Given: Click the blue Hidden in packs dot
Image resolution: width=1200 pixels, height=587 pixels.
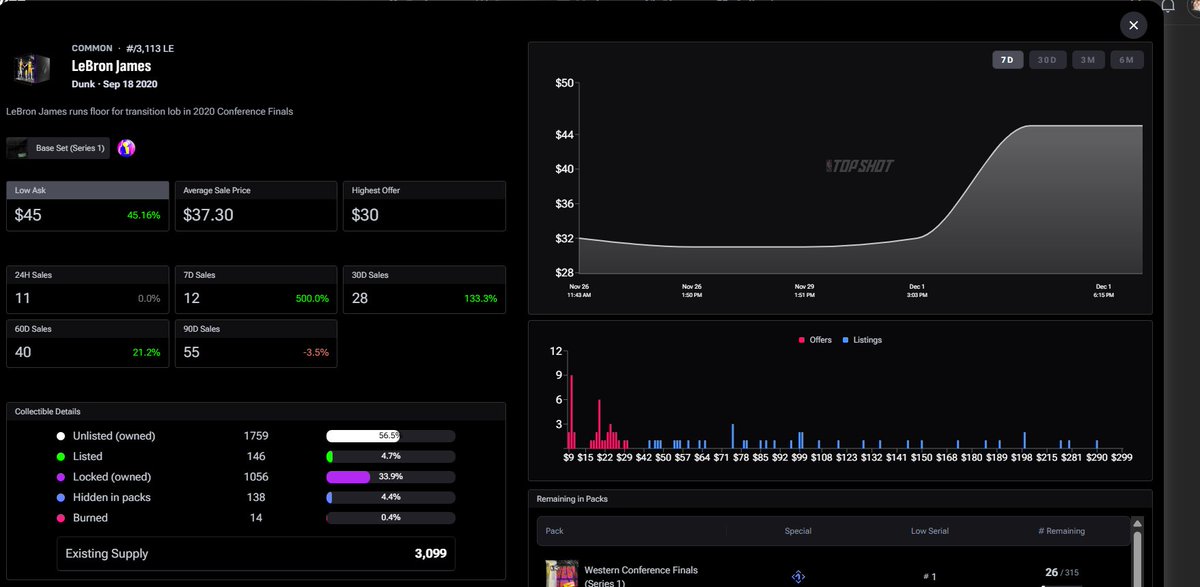Looking at the screenshot, I should click(x=61, y=497).
